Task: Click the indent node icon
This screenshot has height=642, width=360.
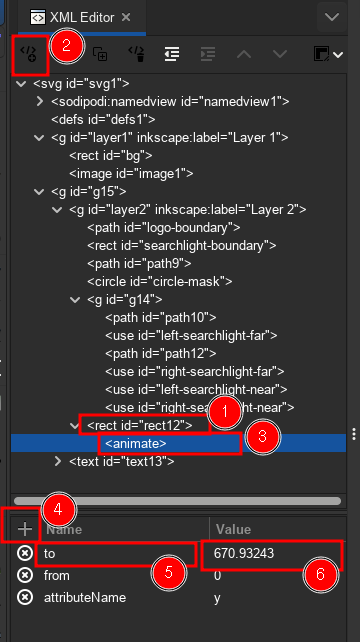Action: (x=208, y=54)
